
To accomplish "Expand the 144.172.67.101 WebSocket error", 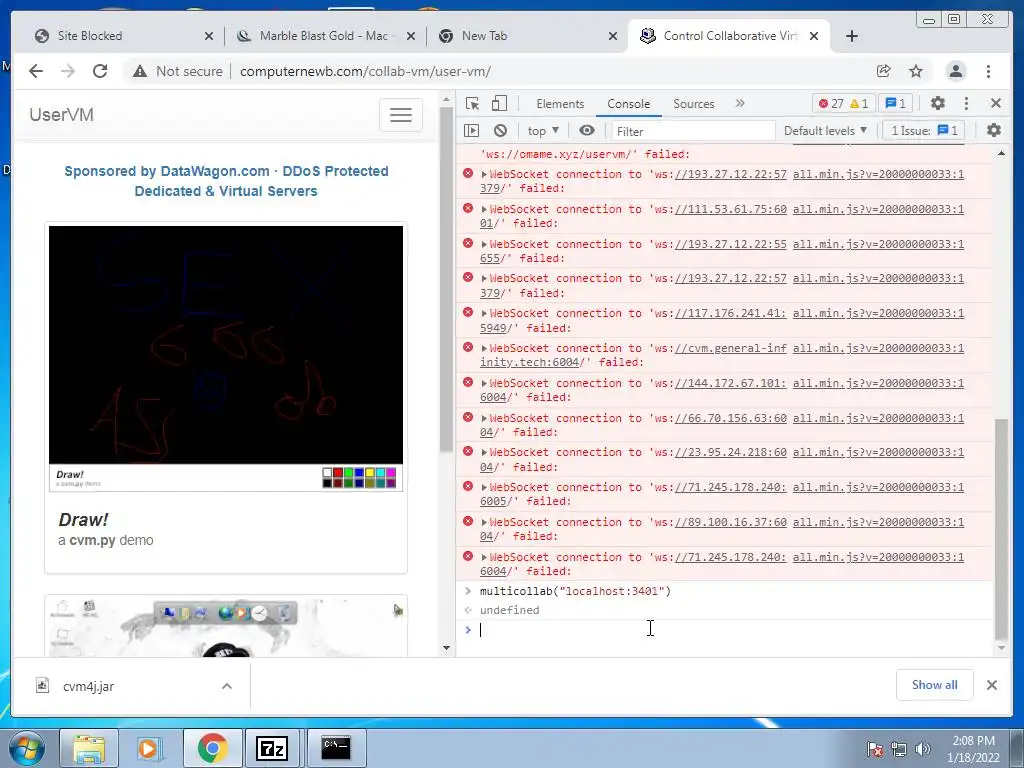I will (x=484, y=383).
